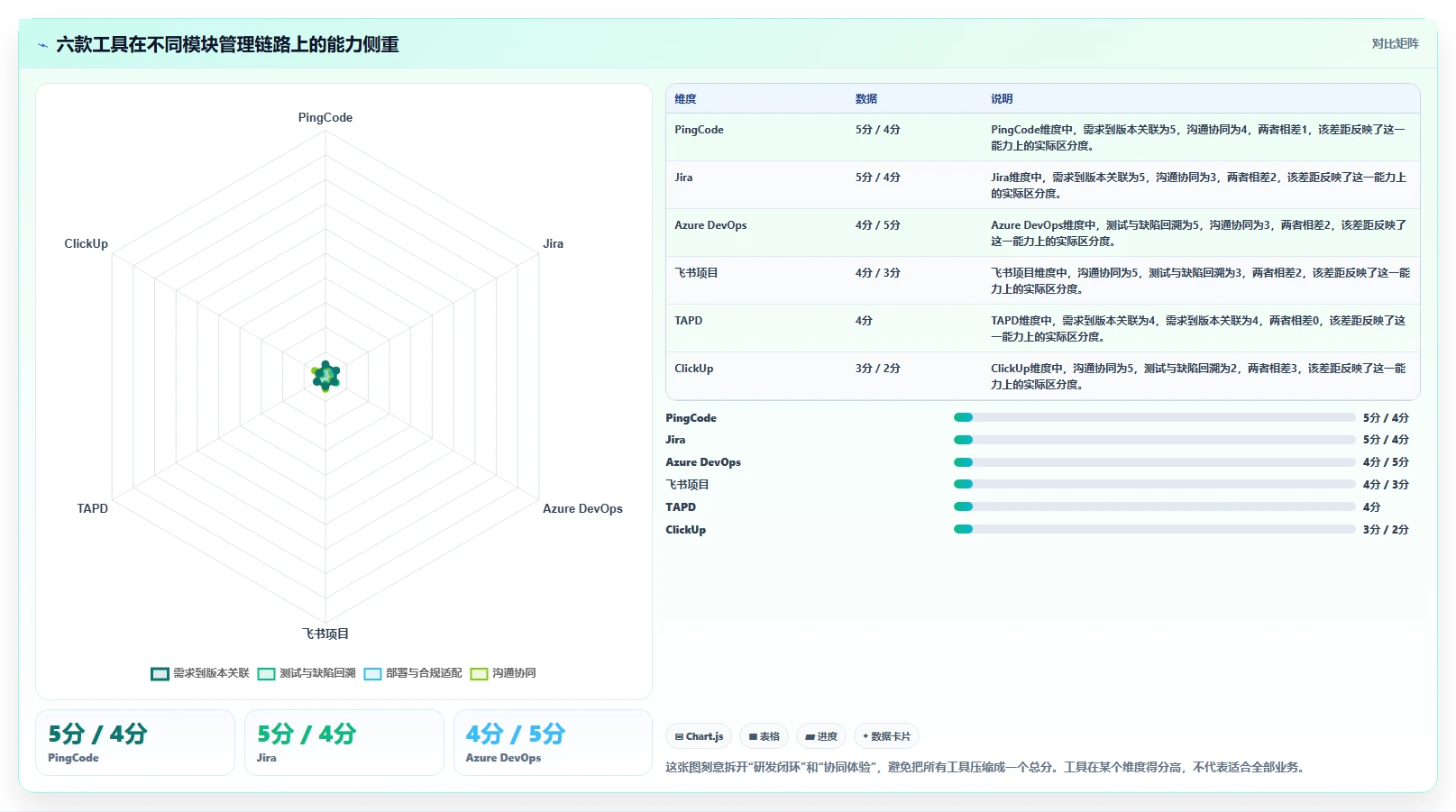Image resolution: width=1456 pixels, height=812 pixels.
Task: Click the page title 六款工具在不同模块管理链路上的能力侧重
Action: 227,44
